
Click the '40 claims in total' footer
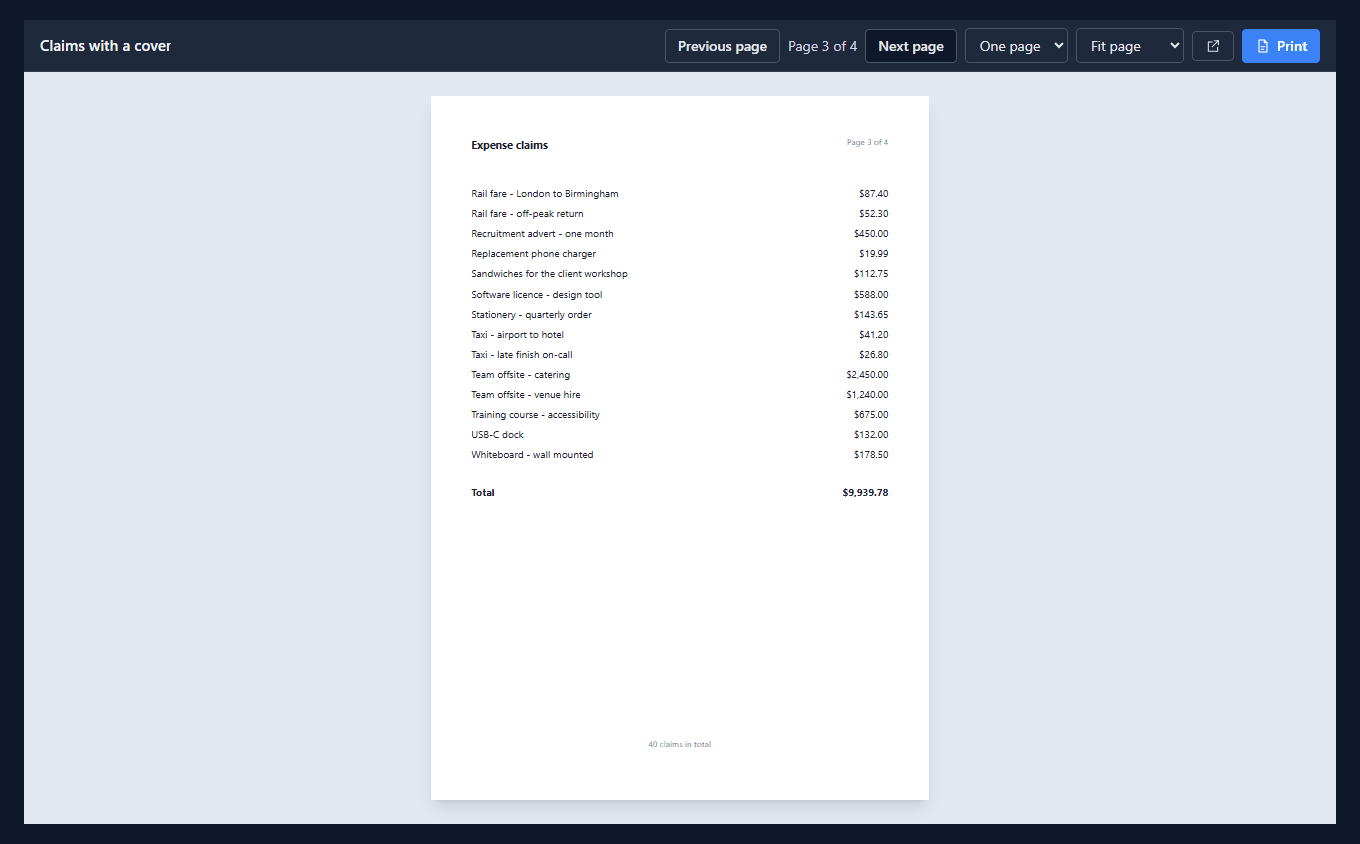680,745
